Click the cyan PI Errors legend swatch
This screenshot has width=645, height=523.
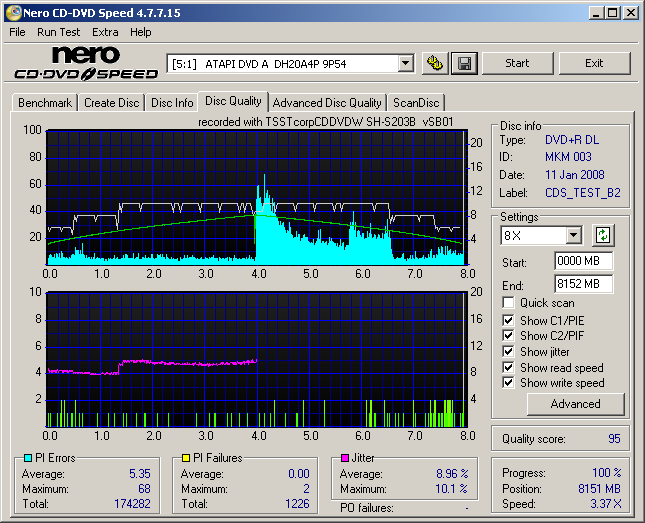click(28, 458)
